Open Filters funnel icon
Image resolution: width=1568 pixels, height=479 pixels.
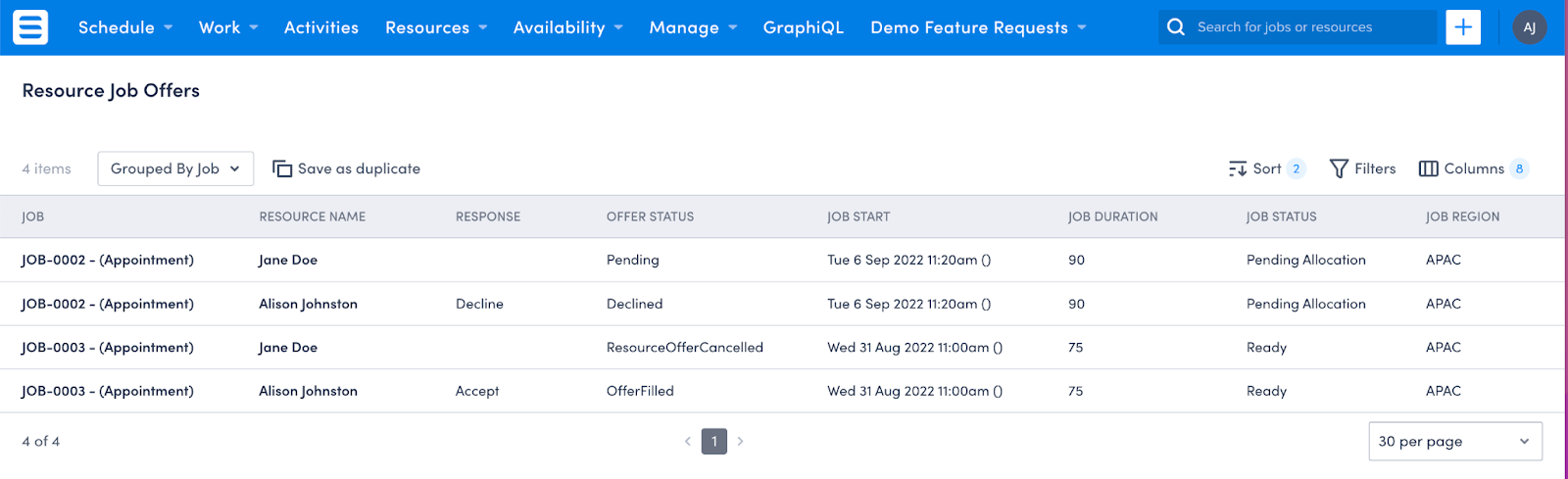click(1339, 168)
